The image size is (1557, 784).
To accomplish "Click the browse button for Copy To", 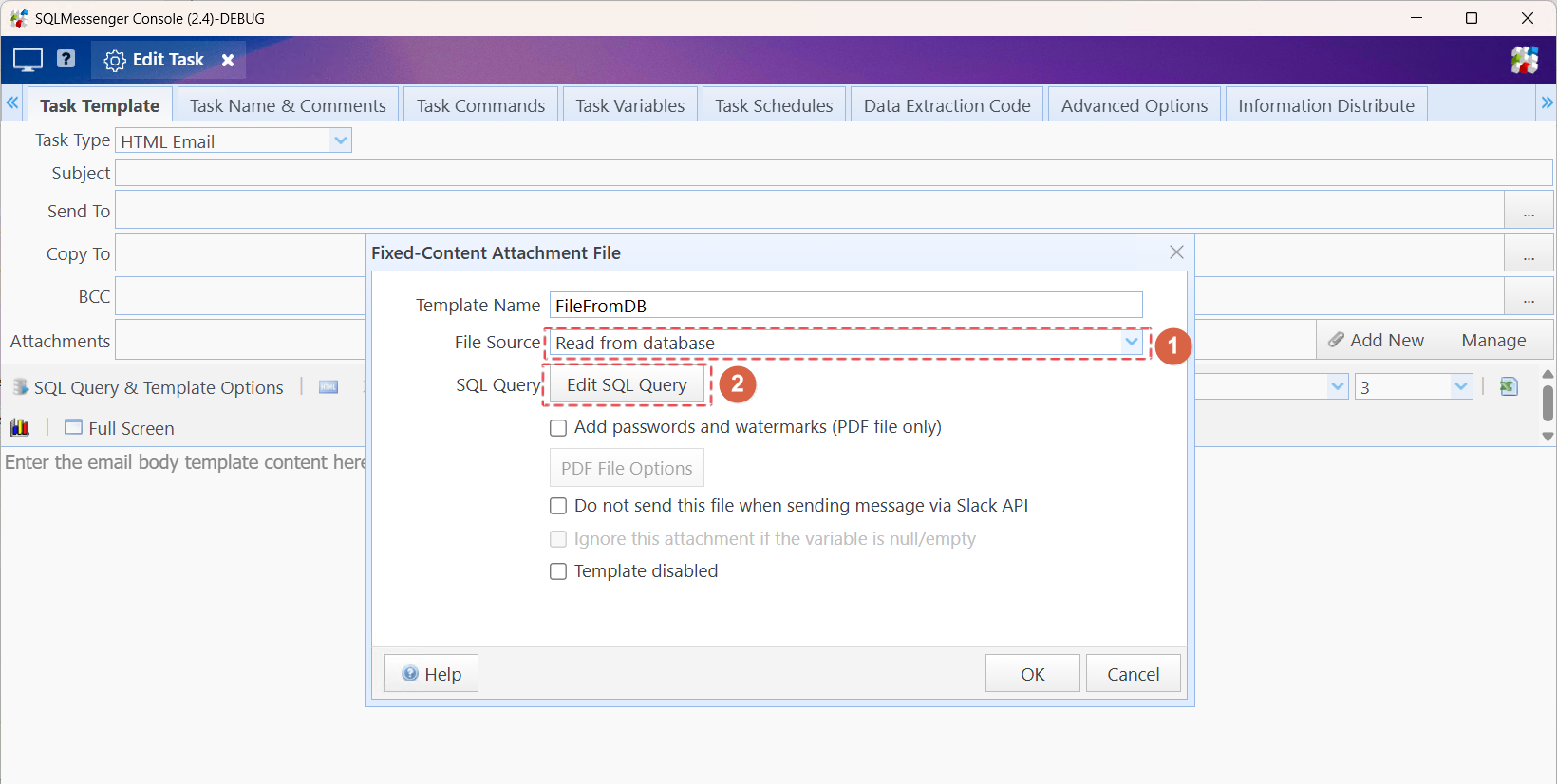I will pyautogui.click(x=1529, y=253).
